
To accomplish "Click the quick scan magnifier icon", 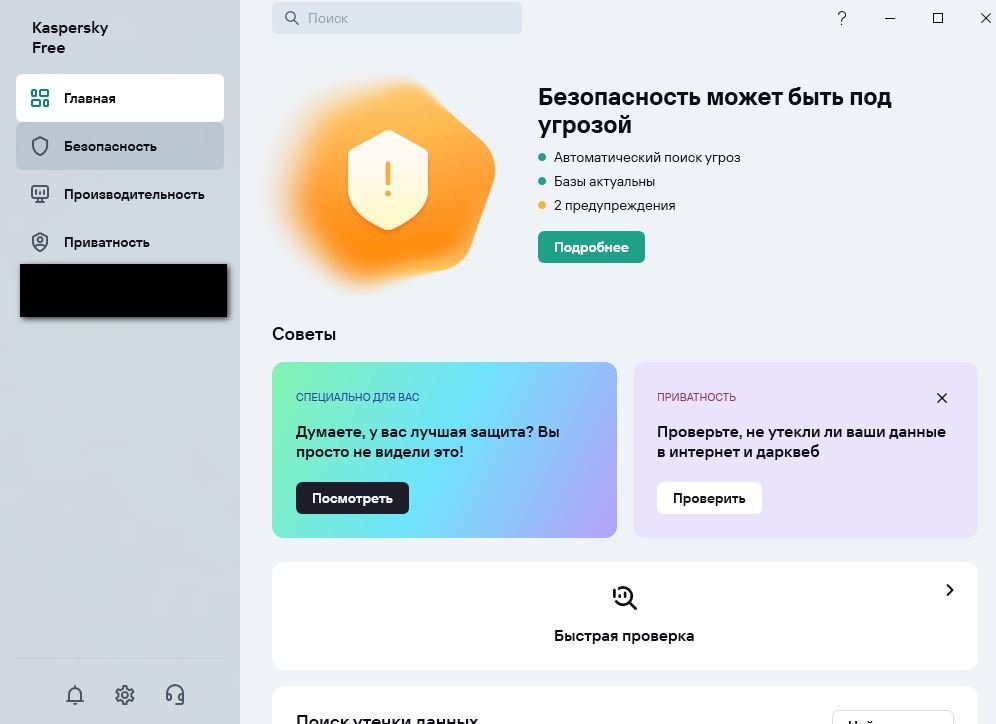I will tap(624, 598).
